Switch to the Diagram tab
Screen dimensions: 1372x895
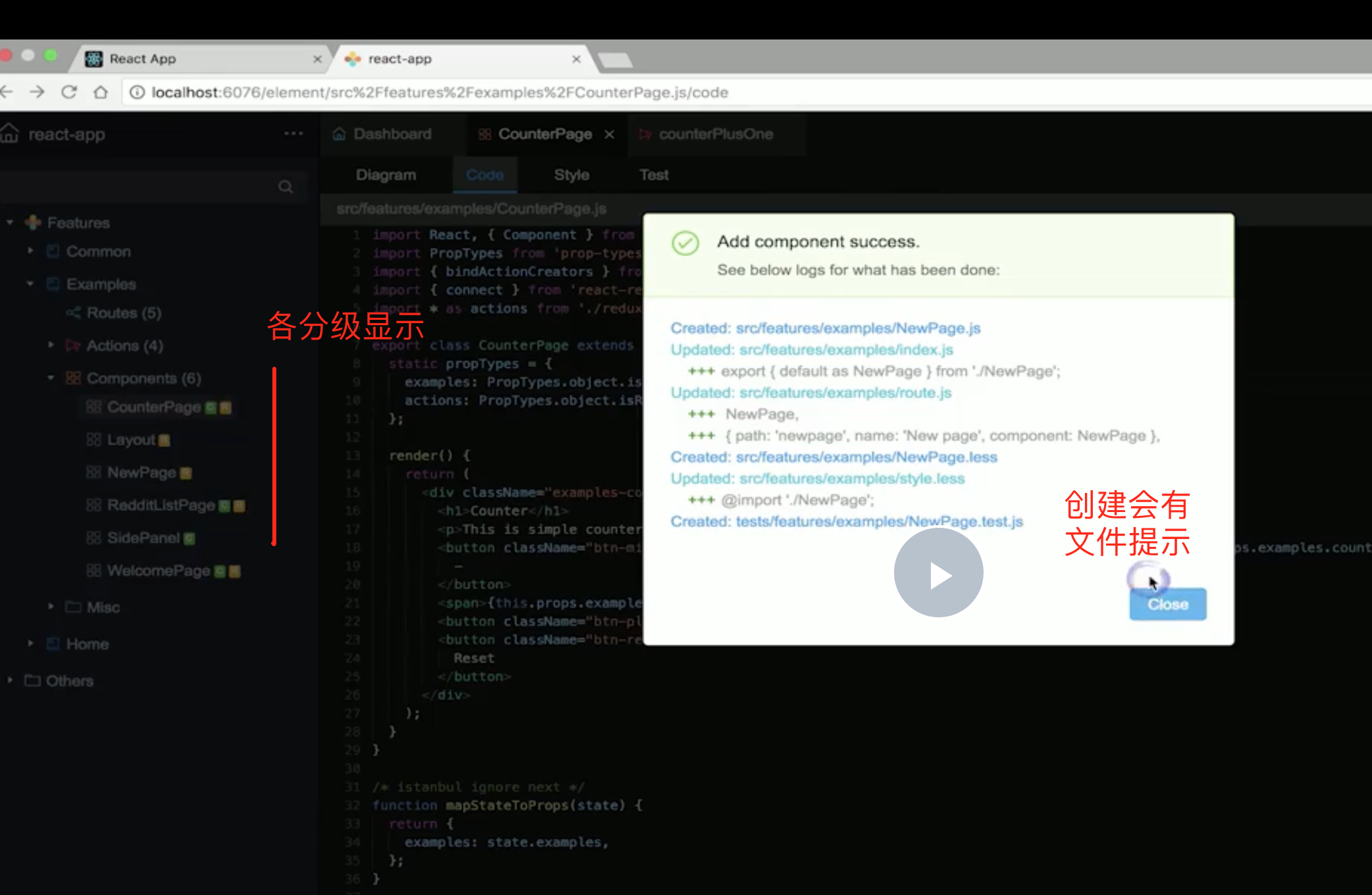386,175
